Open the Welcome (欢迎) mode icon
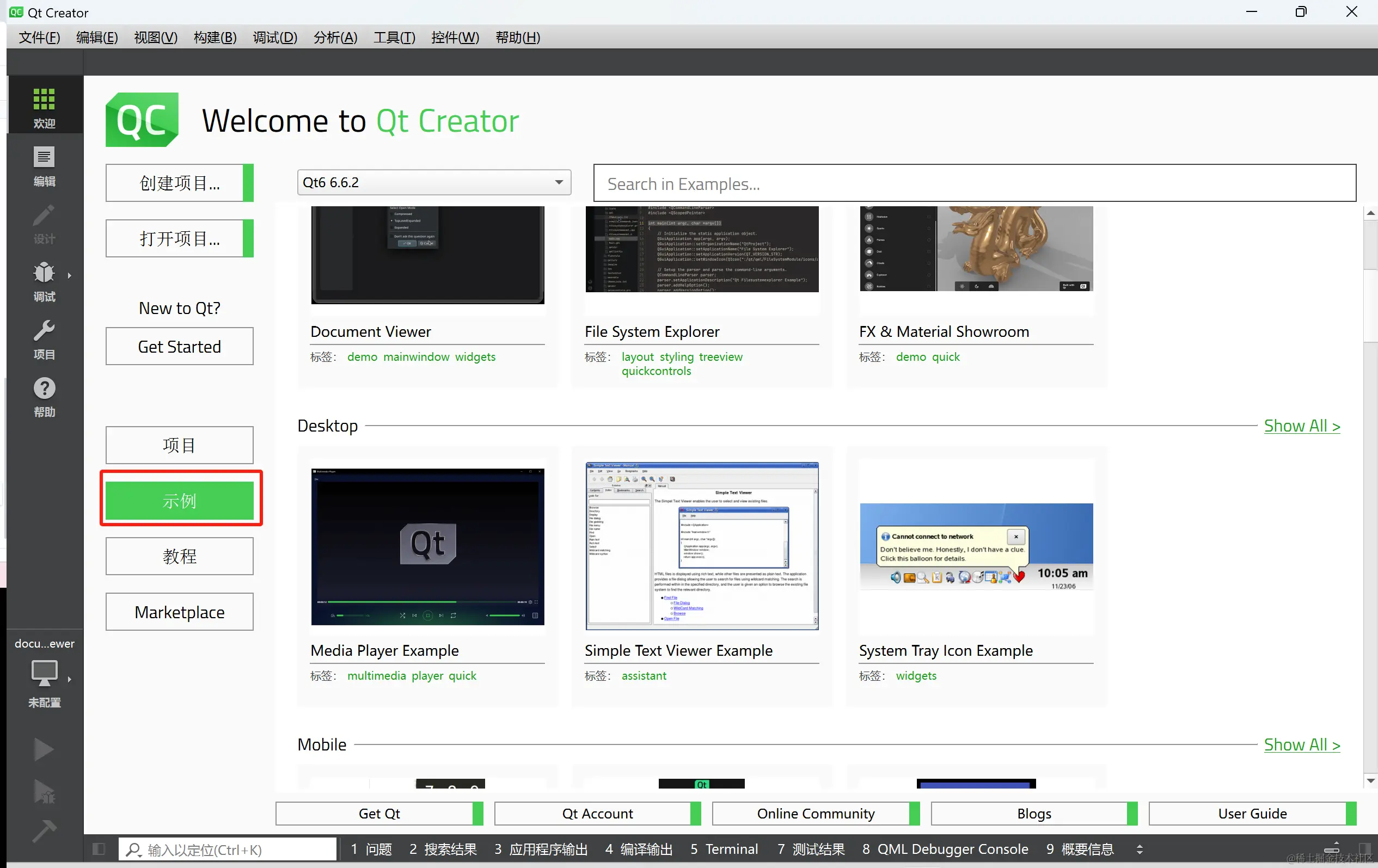Viewport: 1378px width, 868px height. point(44,107)
